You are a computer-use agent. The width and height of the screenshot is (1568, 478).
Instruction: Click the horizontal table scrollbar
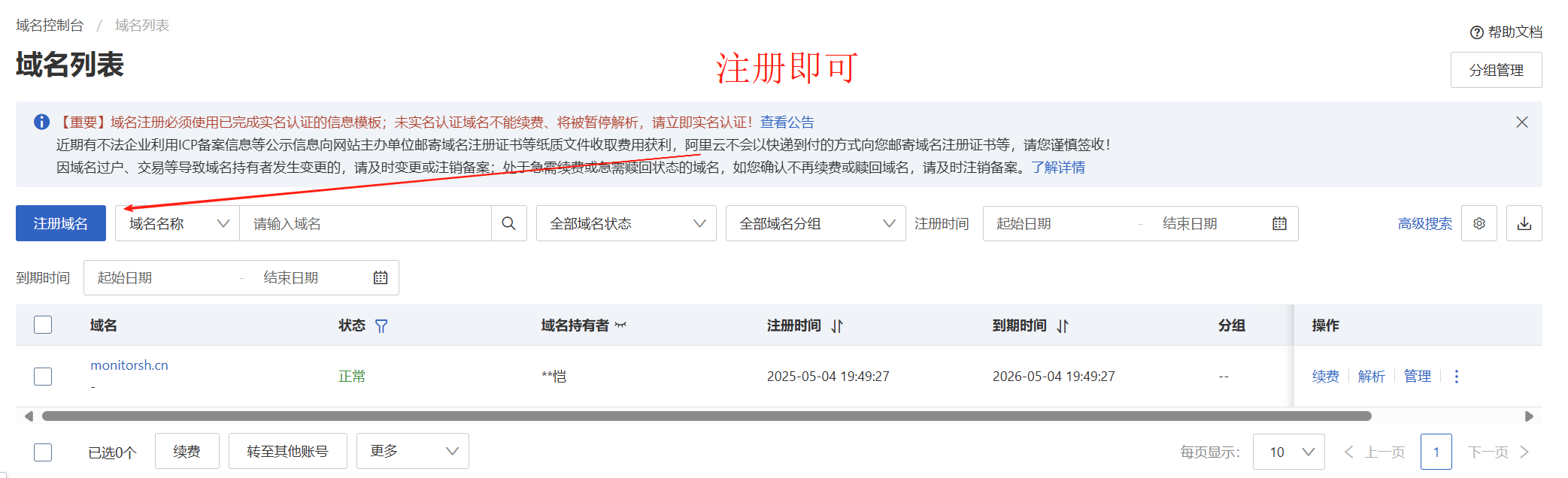point(705,416)
